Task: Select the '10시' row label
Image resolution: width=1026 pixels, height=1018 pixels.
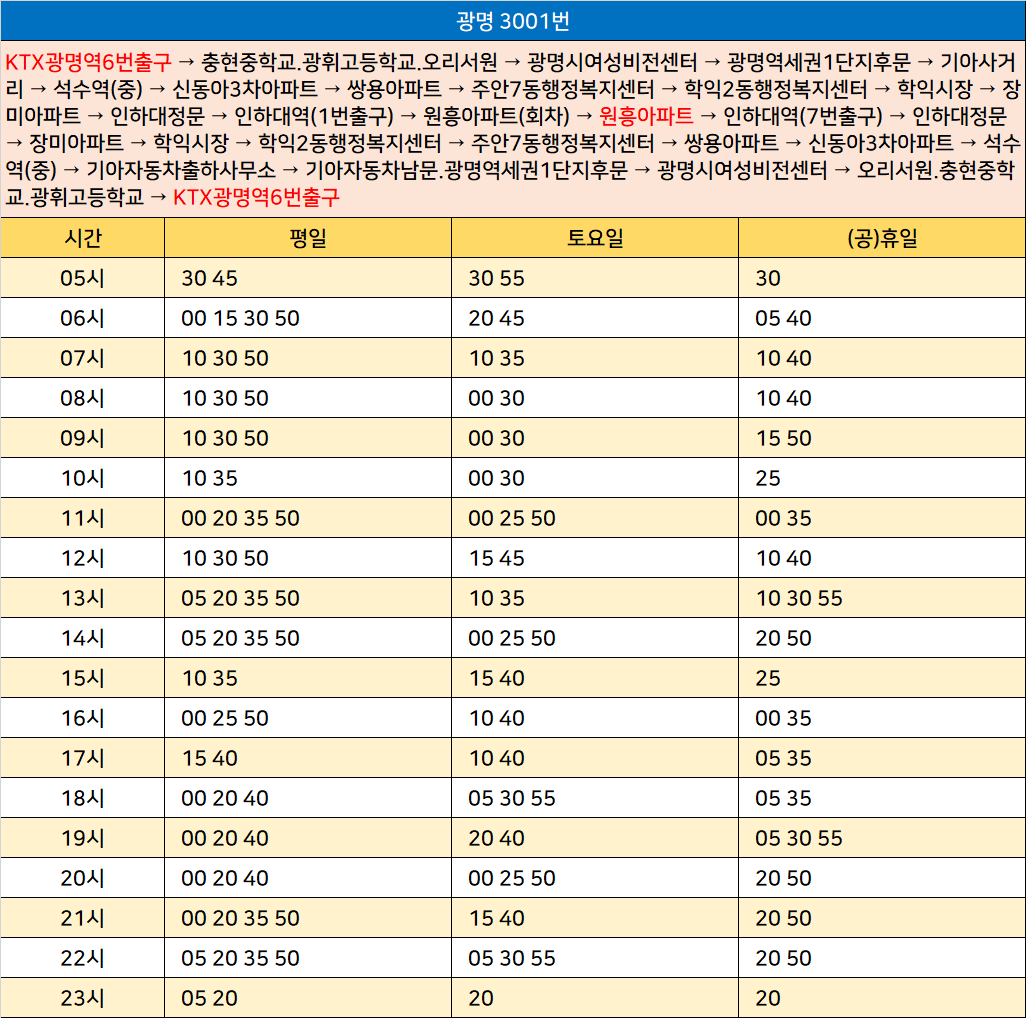Action: coord(82,478)
